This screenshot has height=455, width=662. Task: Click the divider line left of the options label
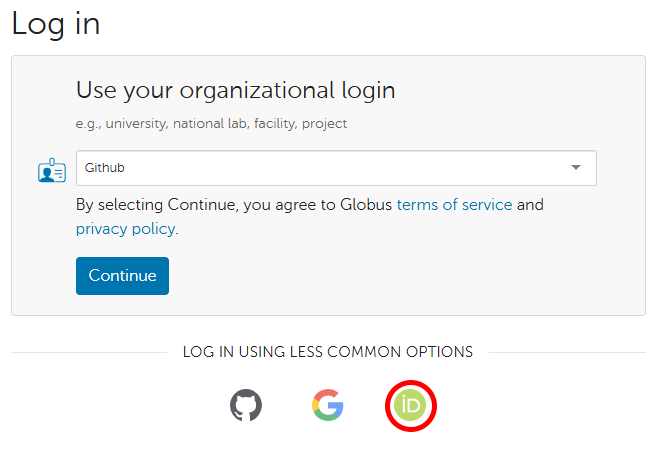click(x=88, y=352)
